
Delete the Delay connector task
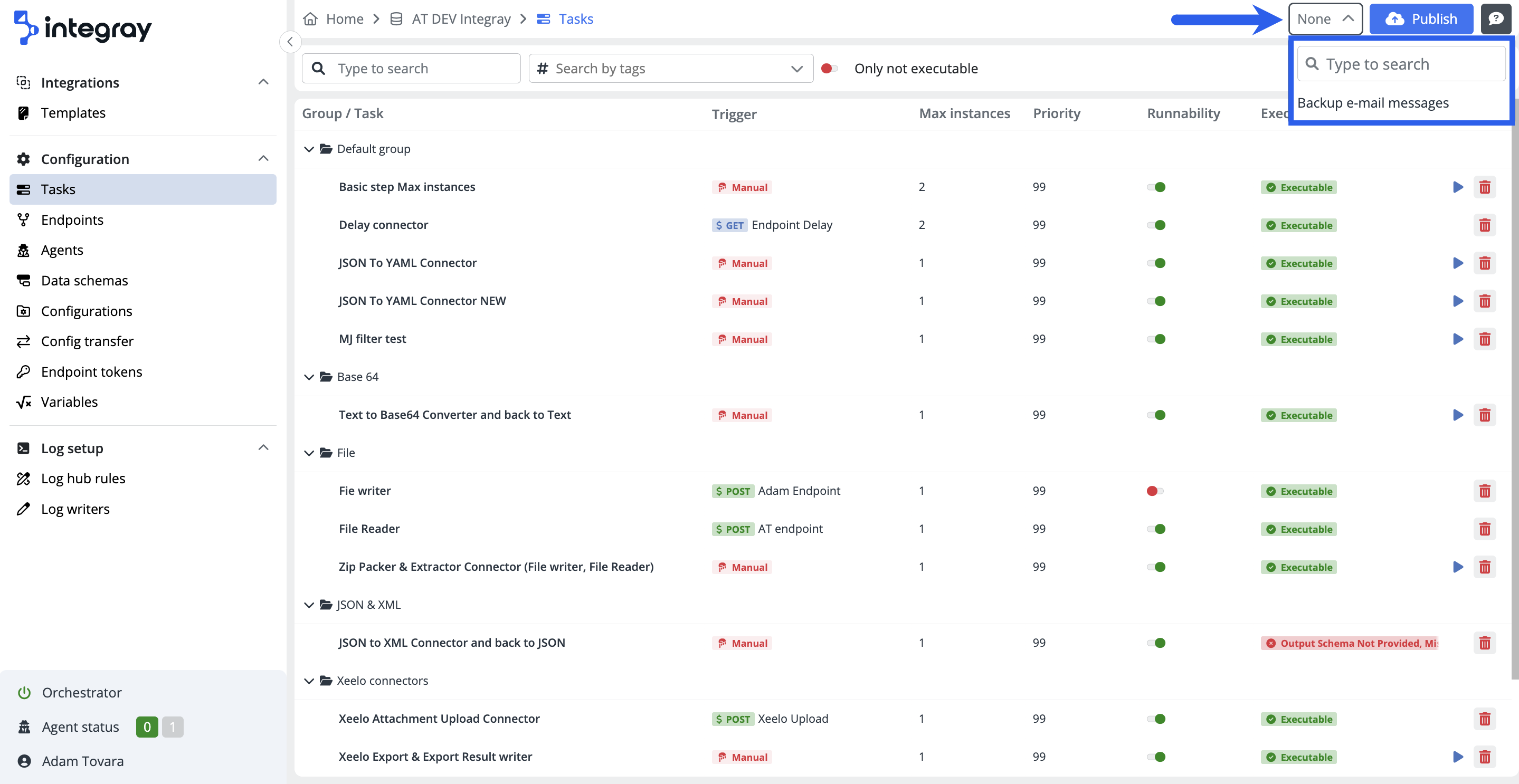coord(1485,225)
